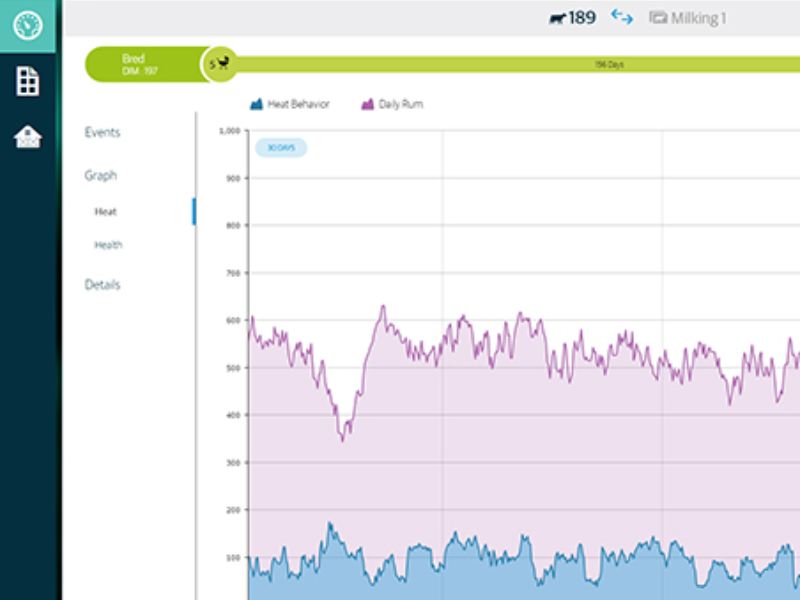
Task: Click the 196 Days progress bar
Action: click(x=608, y=64)
